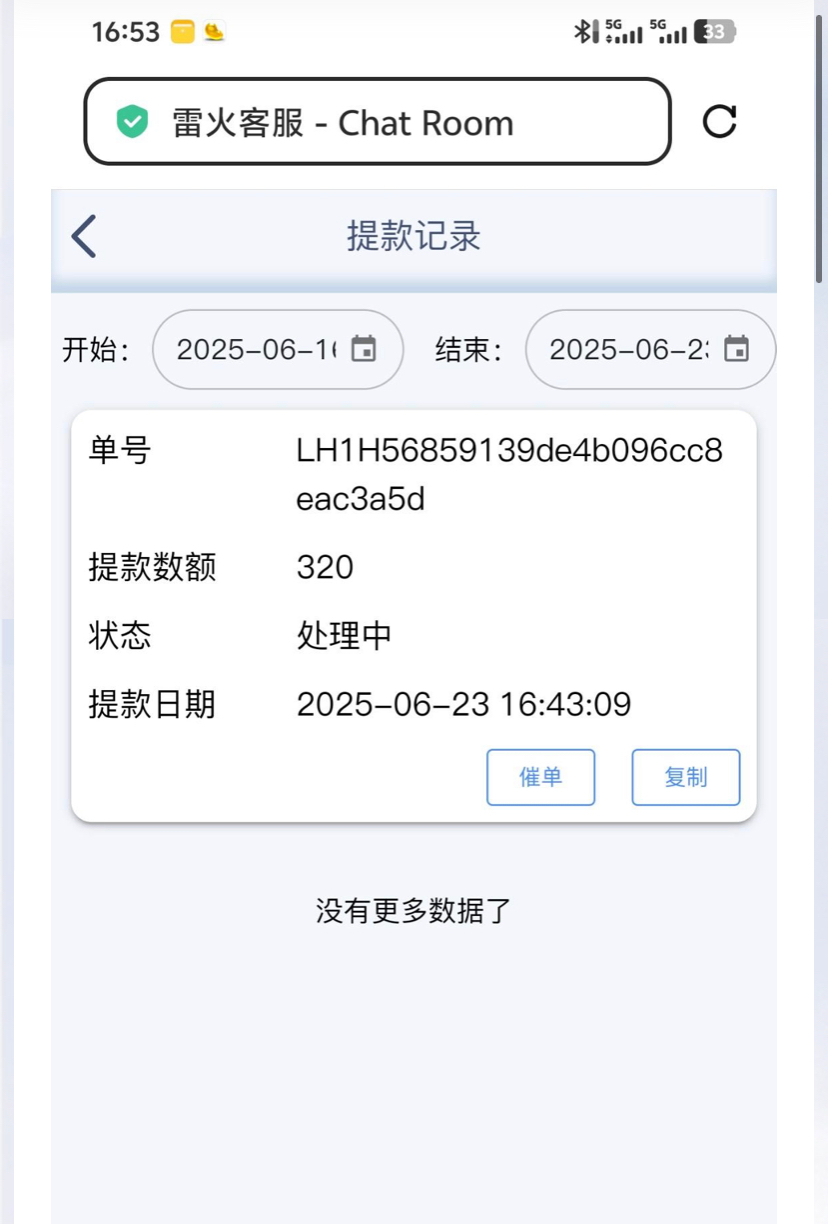Tap the 提款数额 amount 320
828x1224 pixels.
325,568
